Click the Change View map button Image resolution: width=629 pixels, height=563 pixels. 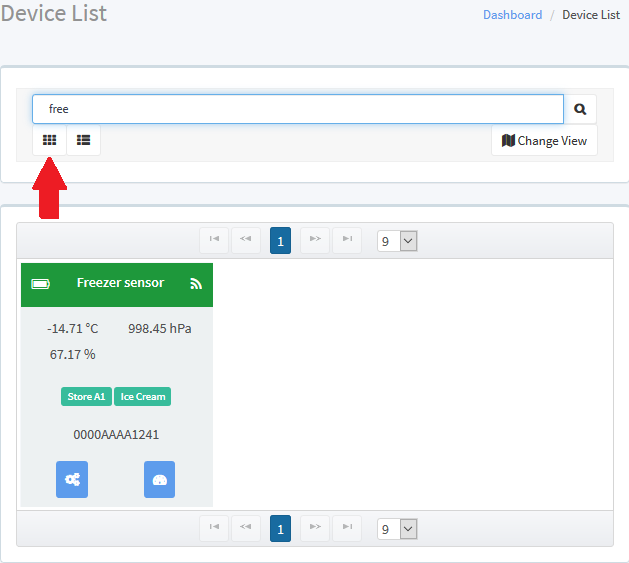544,140
